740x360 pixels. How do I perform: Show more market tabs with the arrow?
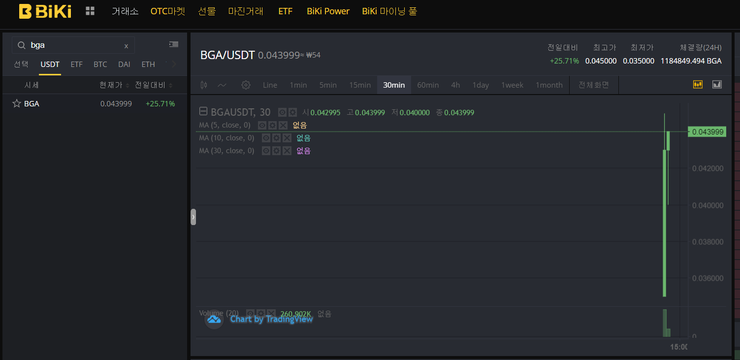click(174, 64)
